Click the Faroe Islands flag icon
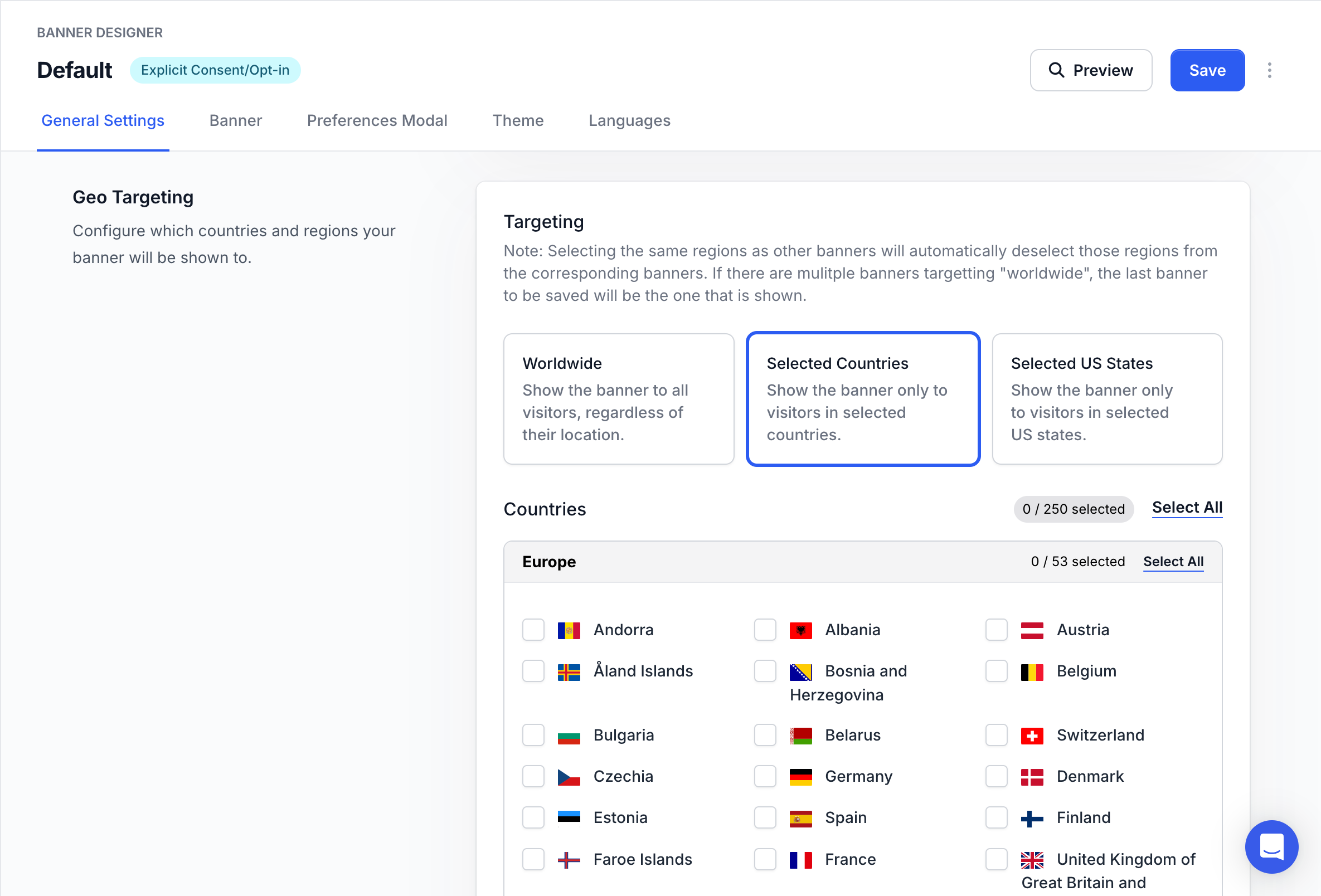This screenshot has width=1321, height=896. click(569, 860)
